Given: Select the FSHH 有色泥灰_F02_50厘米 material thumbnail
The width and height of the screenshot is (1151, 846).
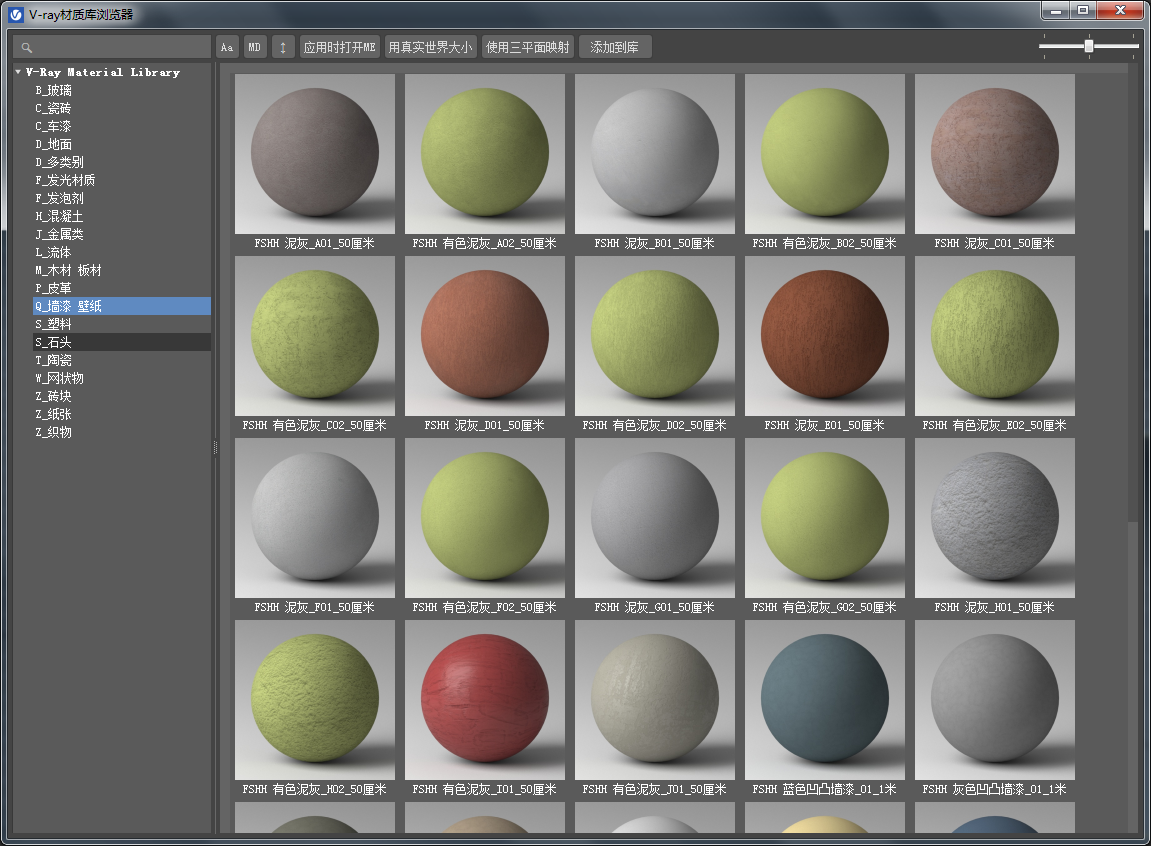Looking at the screenshot, I should tap(484, 518).
